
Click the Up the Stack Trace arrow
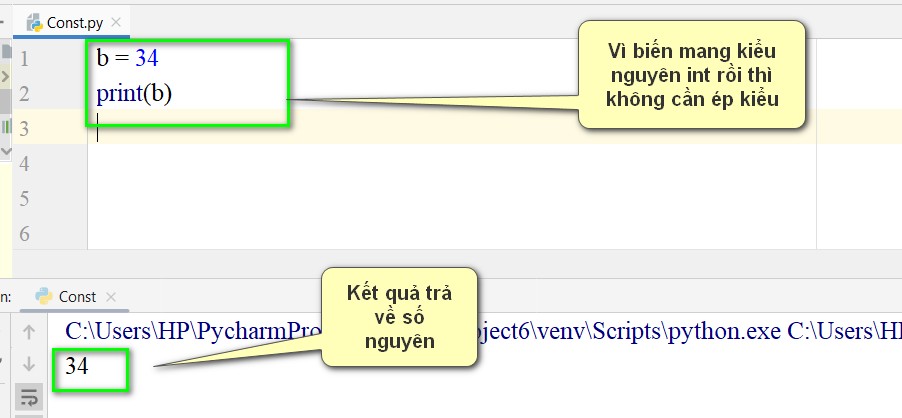pyautogui.click(x=29, y=332)
